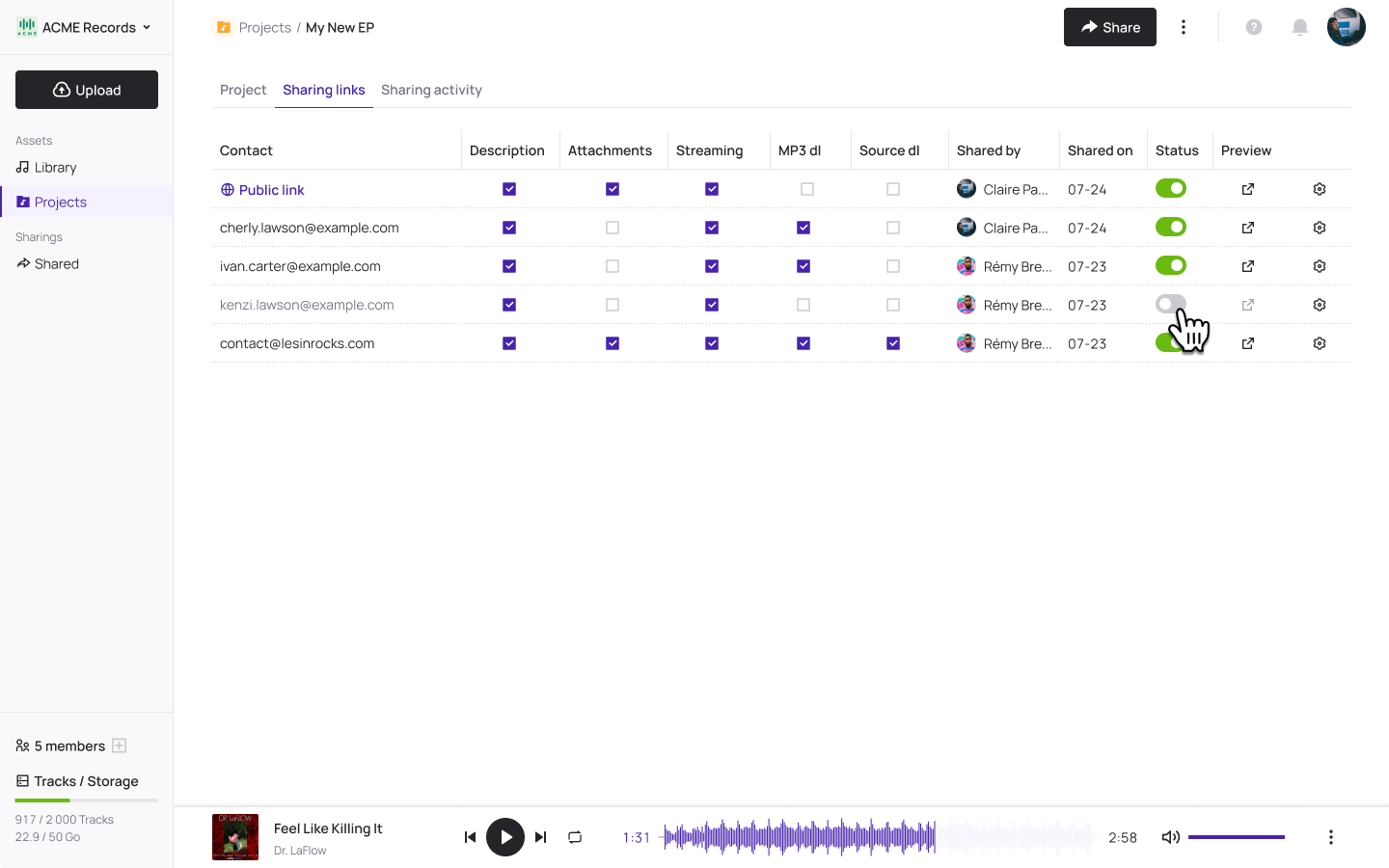Click the help question mark icon
The width and height of the screenshot is (1389, 868).
(x=1254, y=27)
